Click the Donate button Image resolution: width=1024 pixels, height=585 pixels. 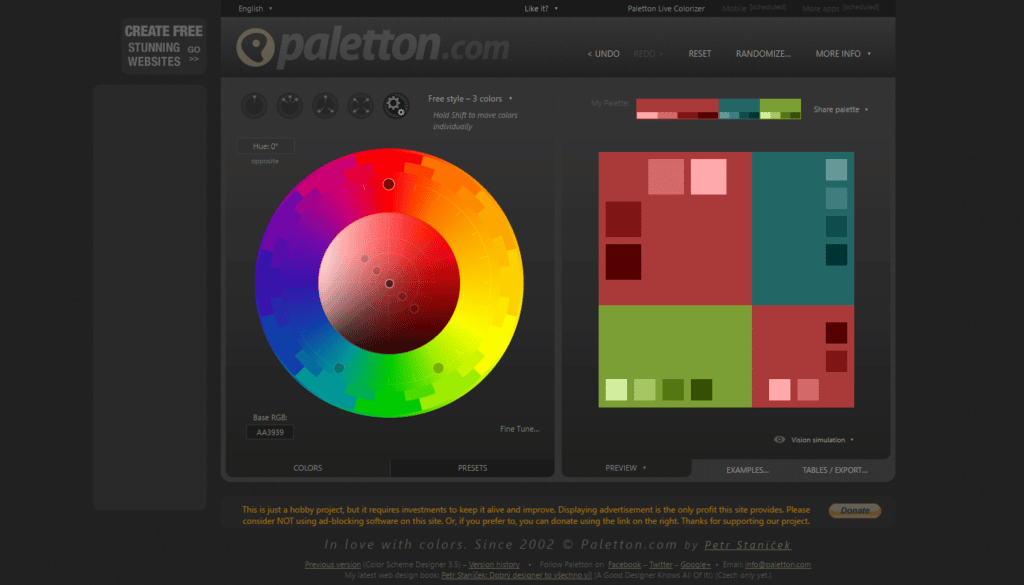coord(855,511)
